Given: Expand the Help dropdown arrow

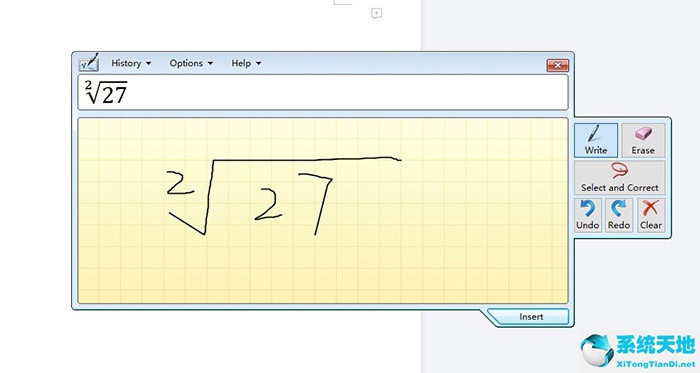Looking at the screenshot, I should coord(258,64).
